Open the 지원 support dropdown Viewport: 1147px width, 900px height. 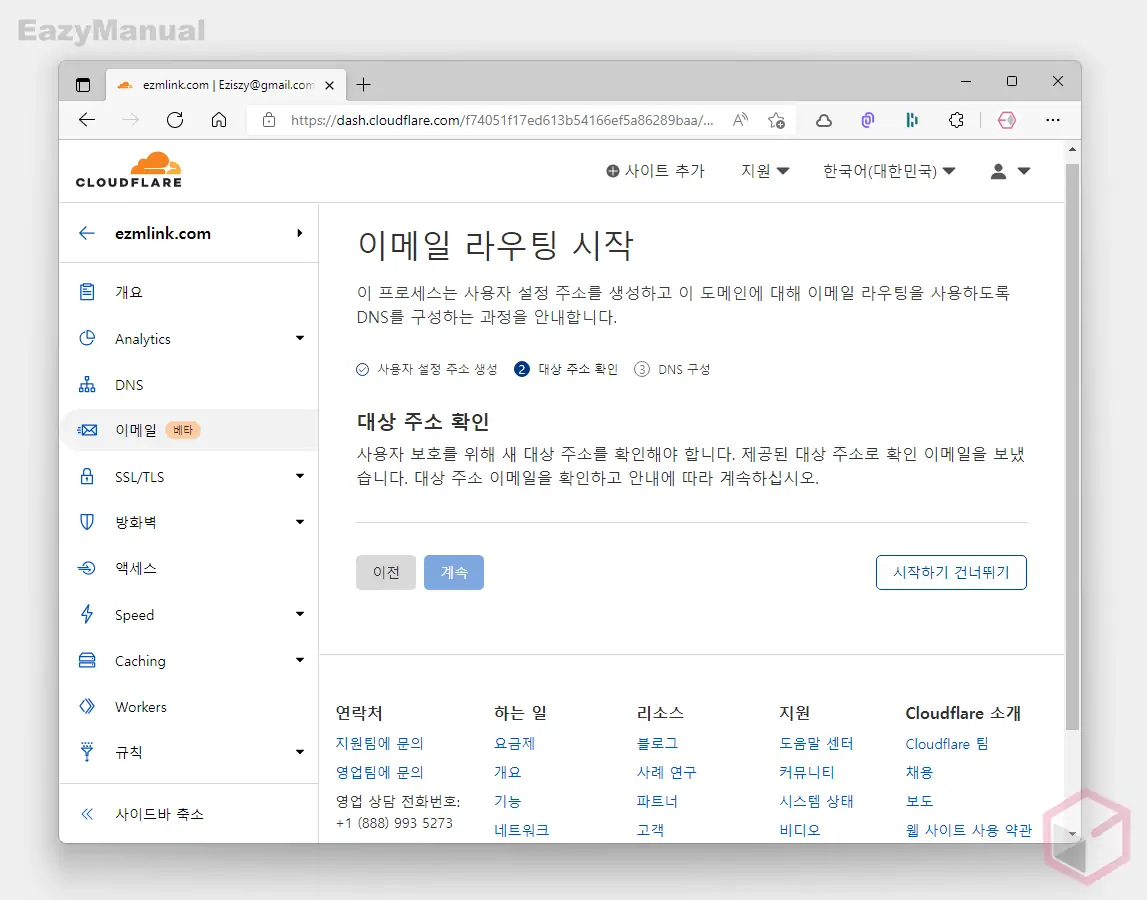click(x=764, y=171)
